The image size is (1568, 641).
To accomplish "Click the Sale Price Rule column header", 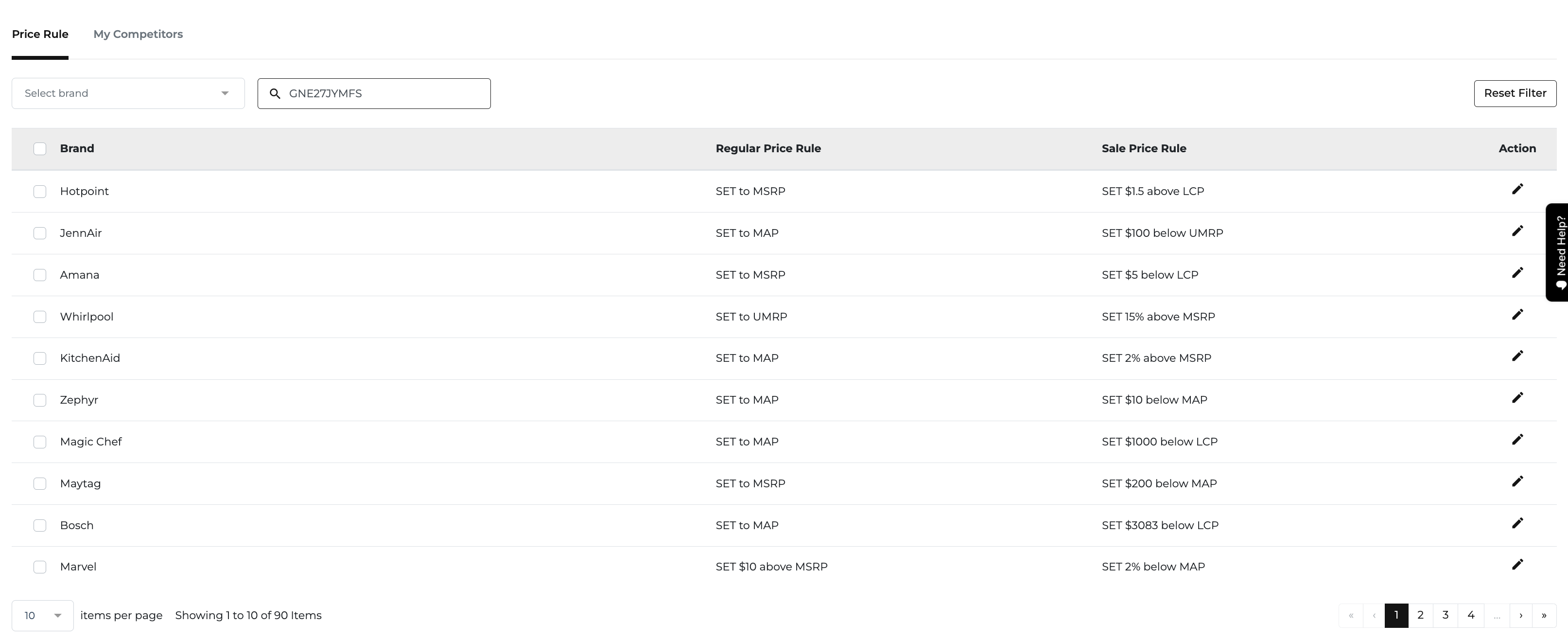I will pyautogui.click(x=1144, y=149).
